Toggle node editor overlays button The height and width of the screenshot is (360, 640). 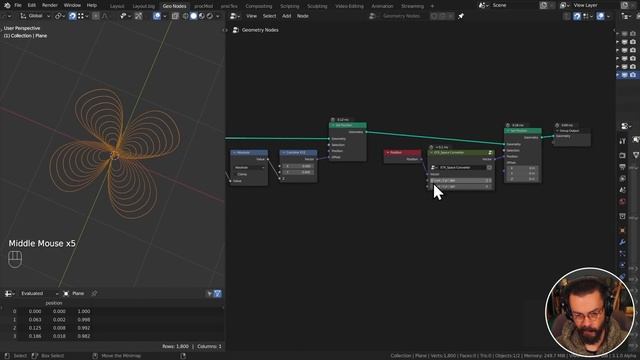tap(600, 16)
